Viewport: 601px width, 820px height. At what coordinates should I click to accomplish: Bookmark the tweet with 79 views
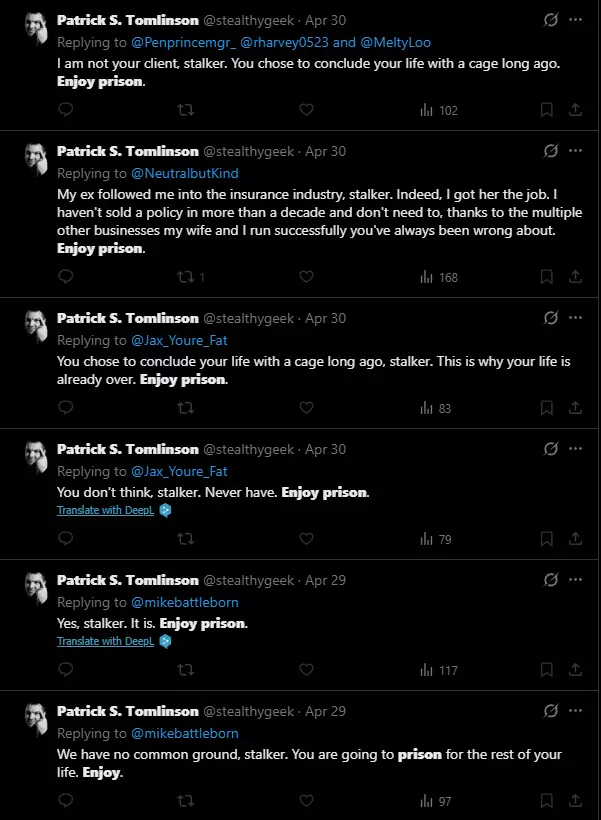coord(547,539)
